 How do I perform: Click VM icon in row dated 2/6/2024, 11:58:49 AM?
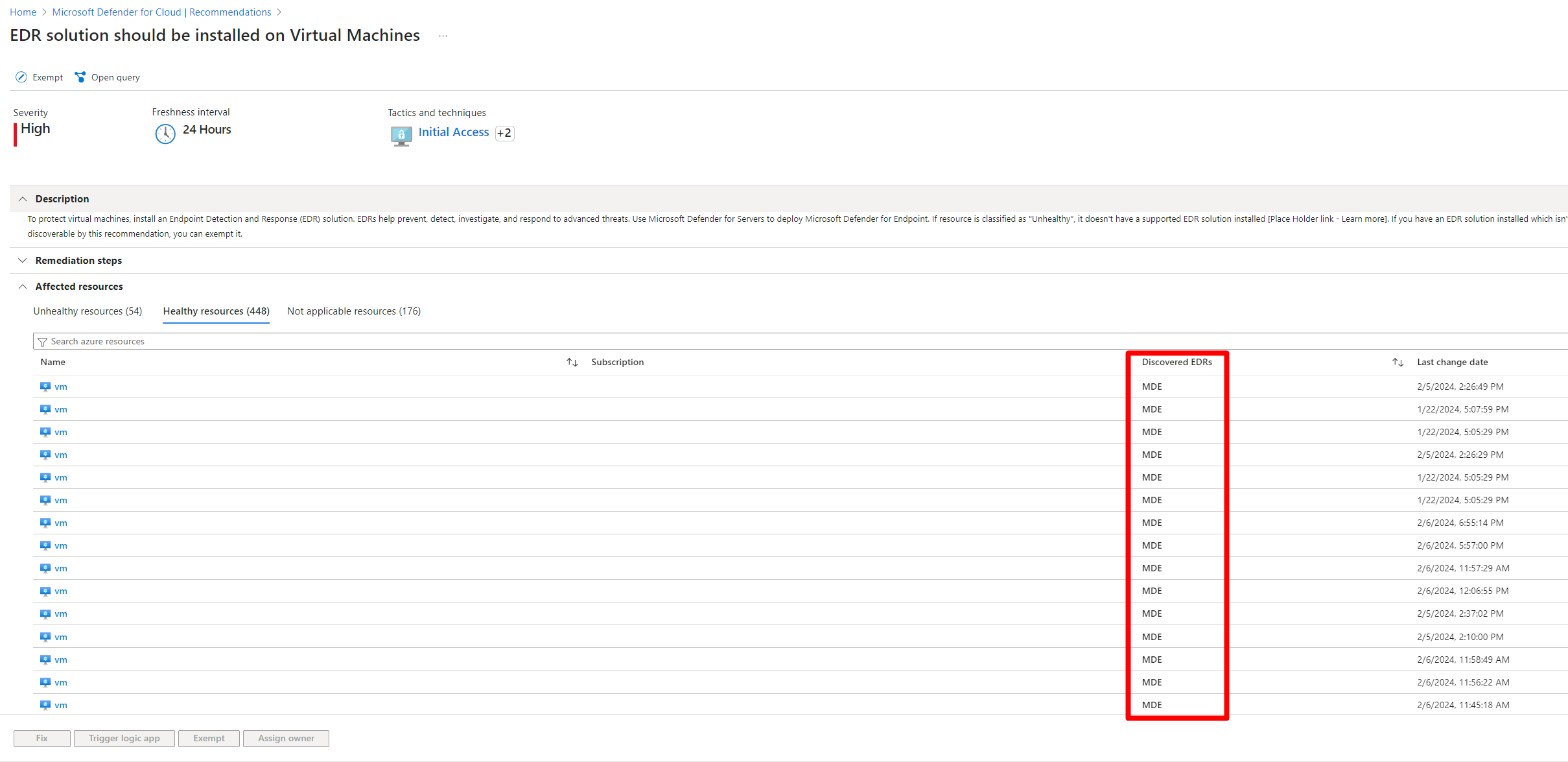click(45, 660)
